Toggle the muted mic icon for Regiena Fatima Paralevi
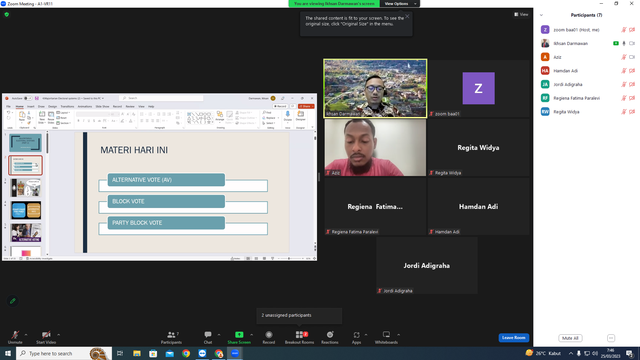 tap(624, 98)
